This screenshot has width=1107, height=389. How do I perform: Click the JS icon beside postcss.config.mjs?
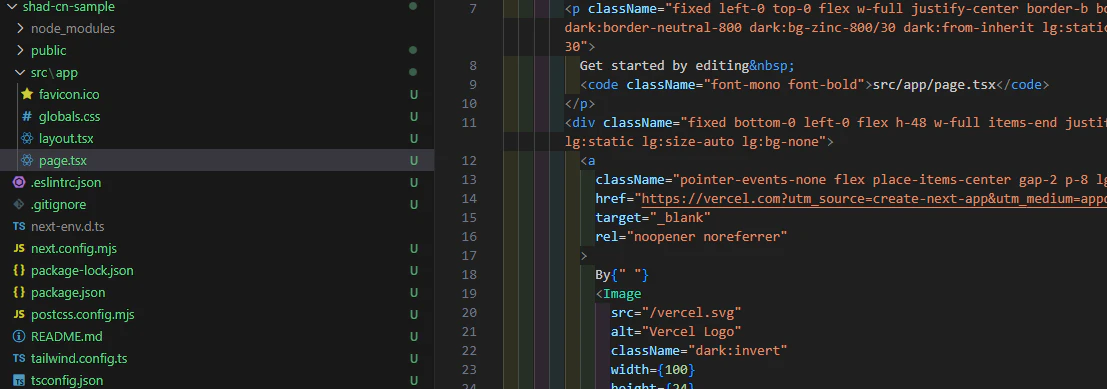pyautogui.click(x=19, y=314)
